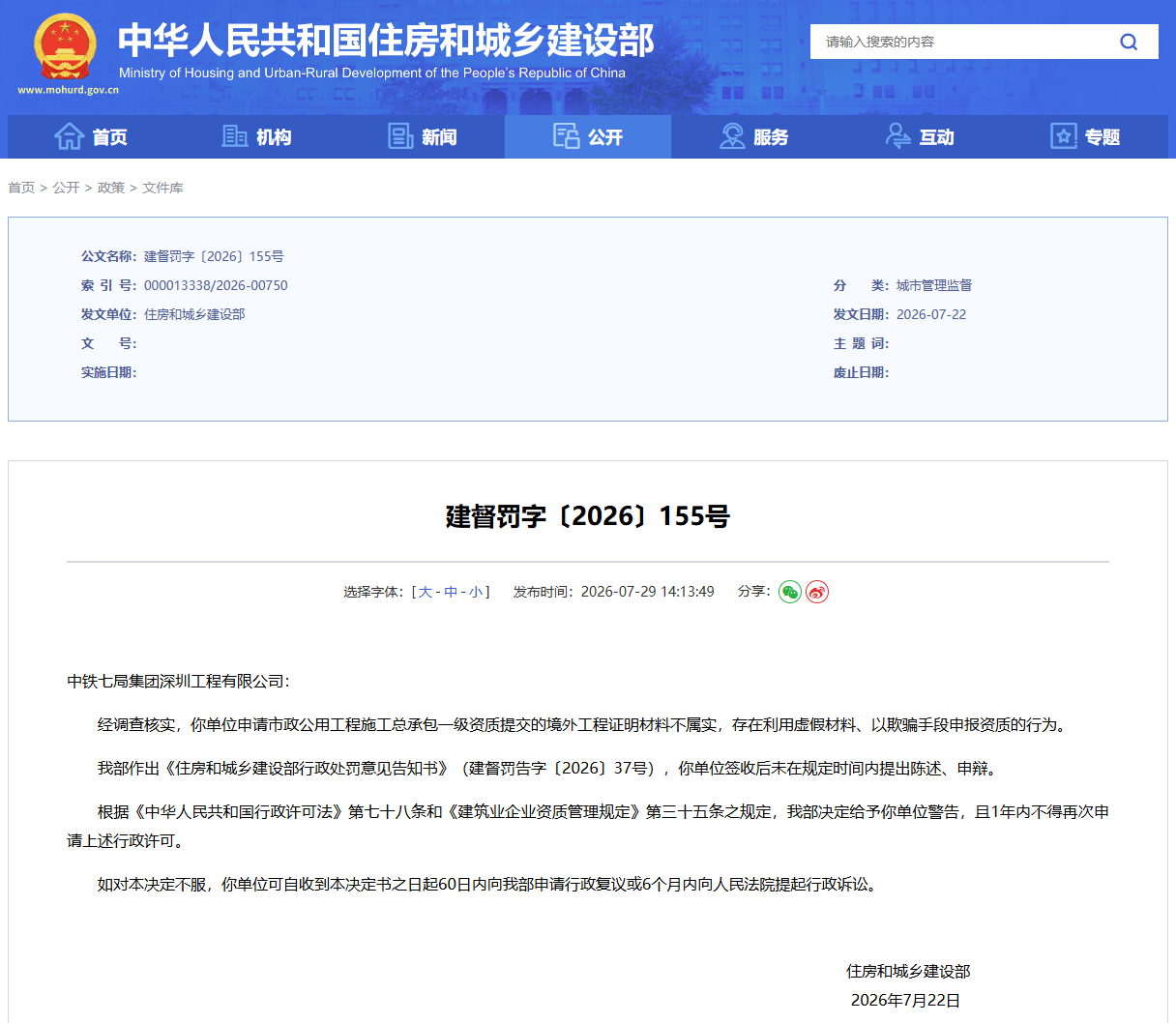Share via the Weibo icon

pos(817,592)
